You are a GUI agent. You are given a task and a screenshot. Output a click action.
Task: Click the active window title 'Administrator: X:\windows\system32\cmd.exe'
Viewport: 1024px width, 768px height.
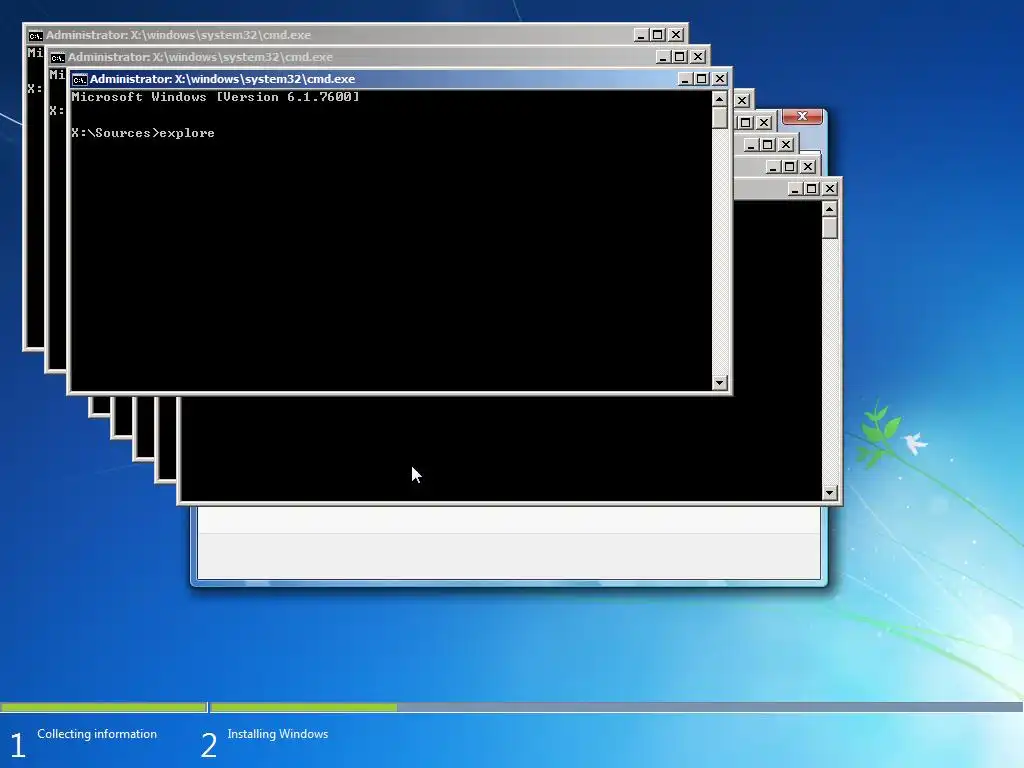click(x=223, y=79)
